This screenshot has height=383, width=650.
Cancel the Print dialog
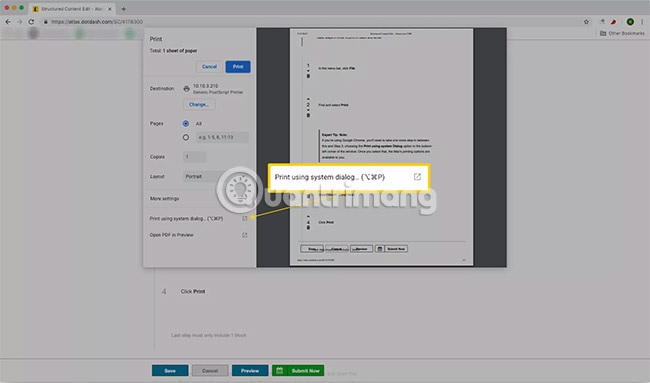tap(209, 67)
